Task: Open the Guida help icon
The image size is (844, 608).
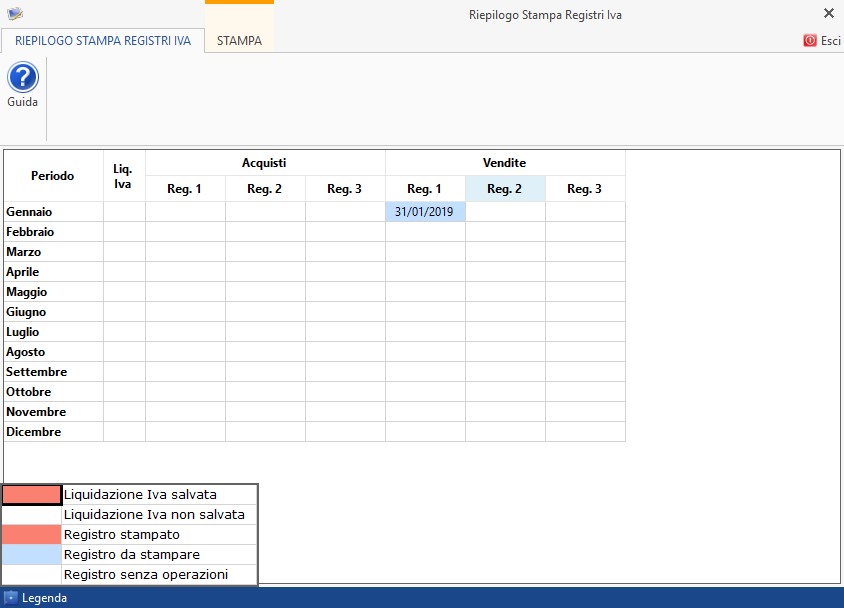Action: tap(23, 77)
